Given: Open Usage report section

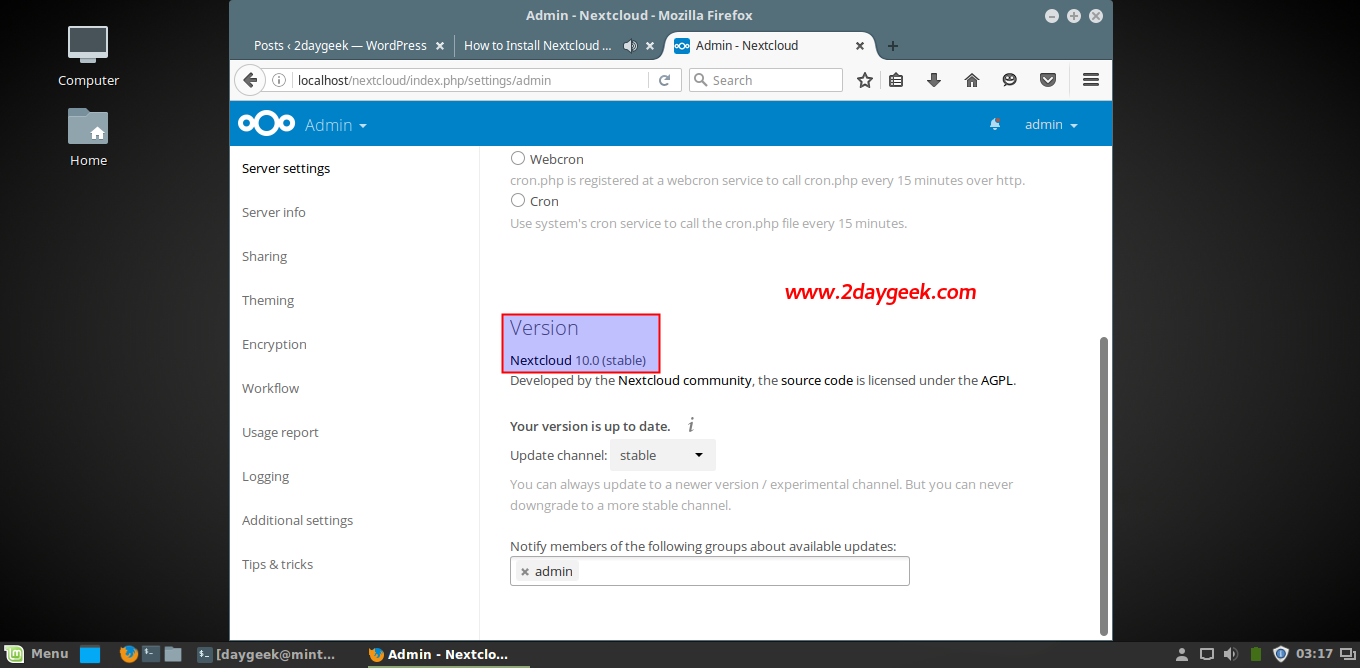Looking at the screenshot, I should tap(280, 432).
